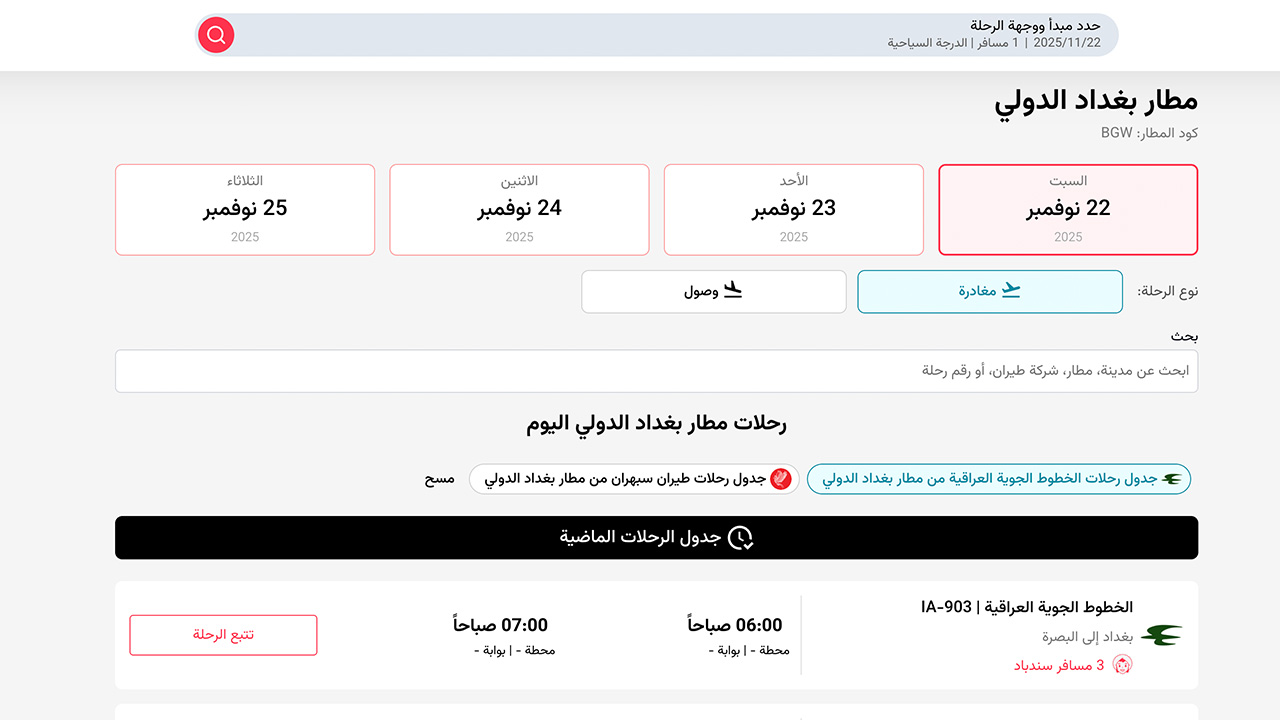Select the Saturday 22 November date card
Viewport: 1280px width, 720px height.
pos(1068,210)
